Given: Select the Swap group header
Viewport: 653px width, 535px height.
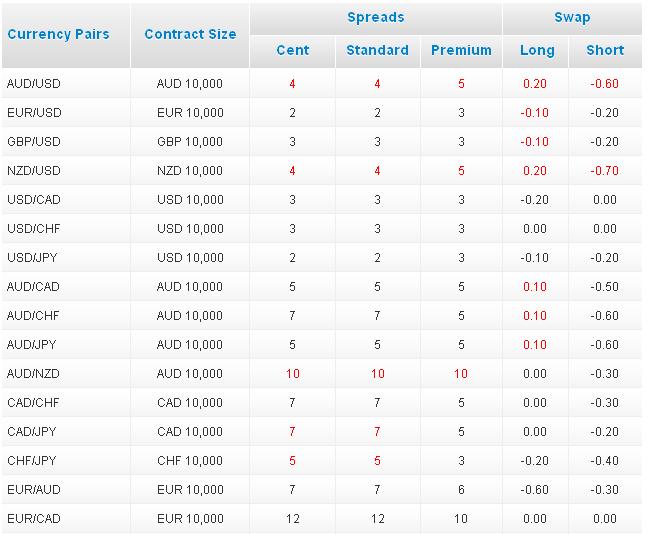Looking at the screenshot, I should click(572, 17).
